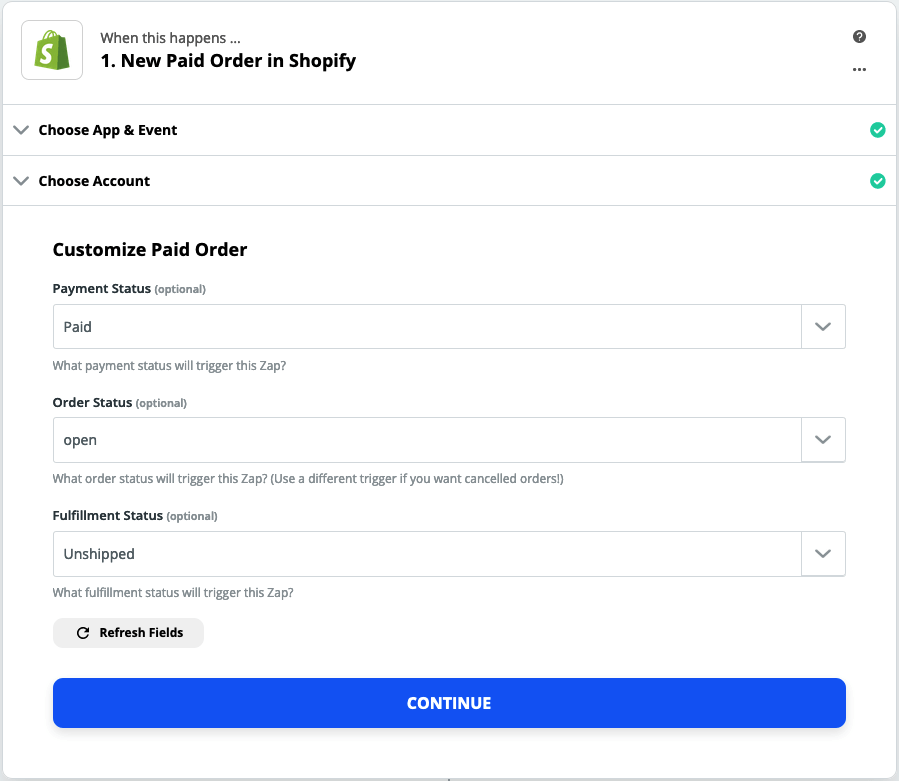The height and width of the screenshot is (781, 899).
Task: Expand the Choose Account section chevron
Action: coord(21,181)
